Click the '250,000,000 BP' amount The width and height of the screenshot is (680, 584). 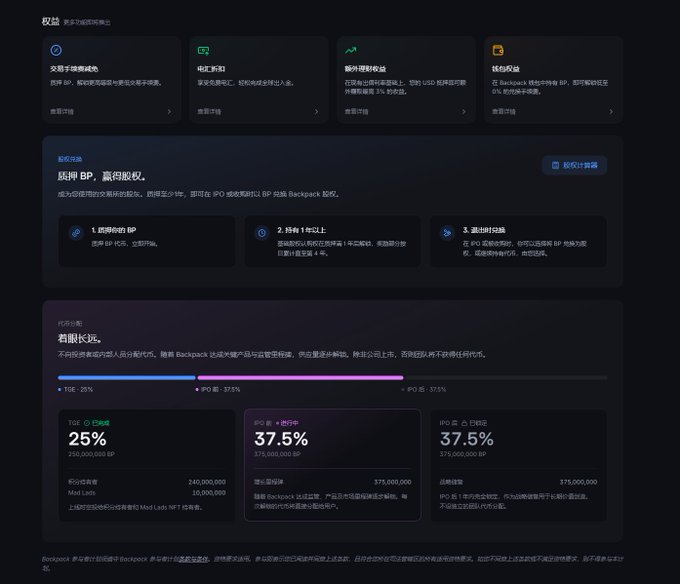91,454
